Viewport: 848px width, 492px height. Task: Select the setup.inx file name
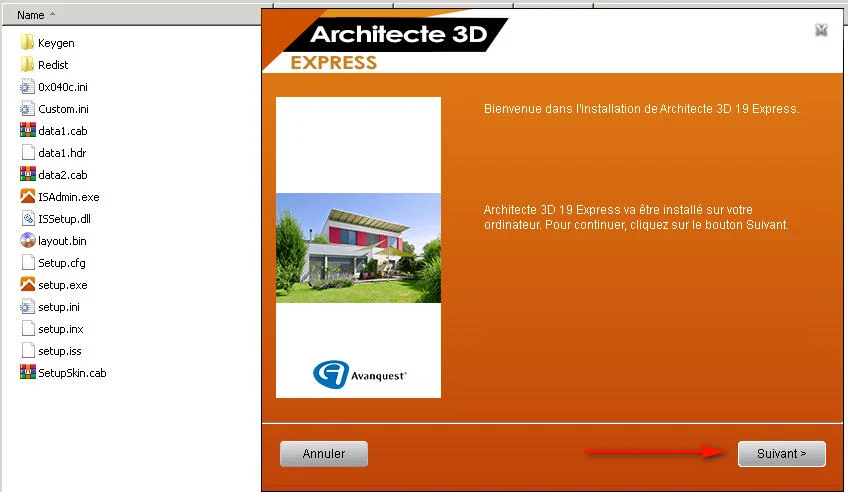(x=61, y=329)
